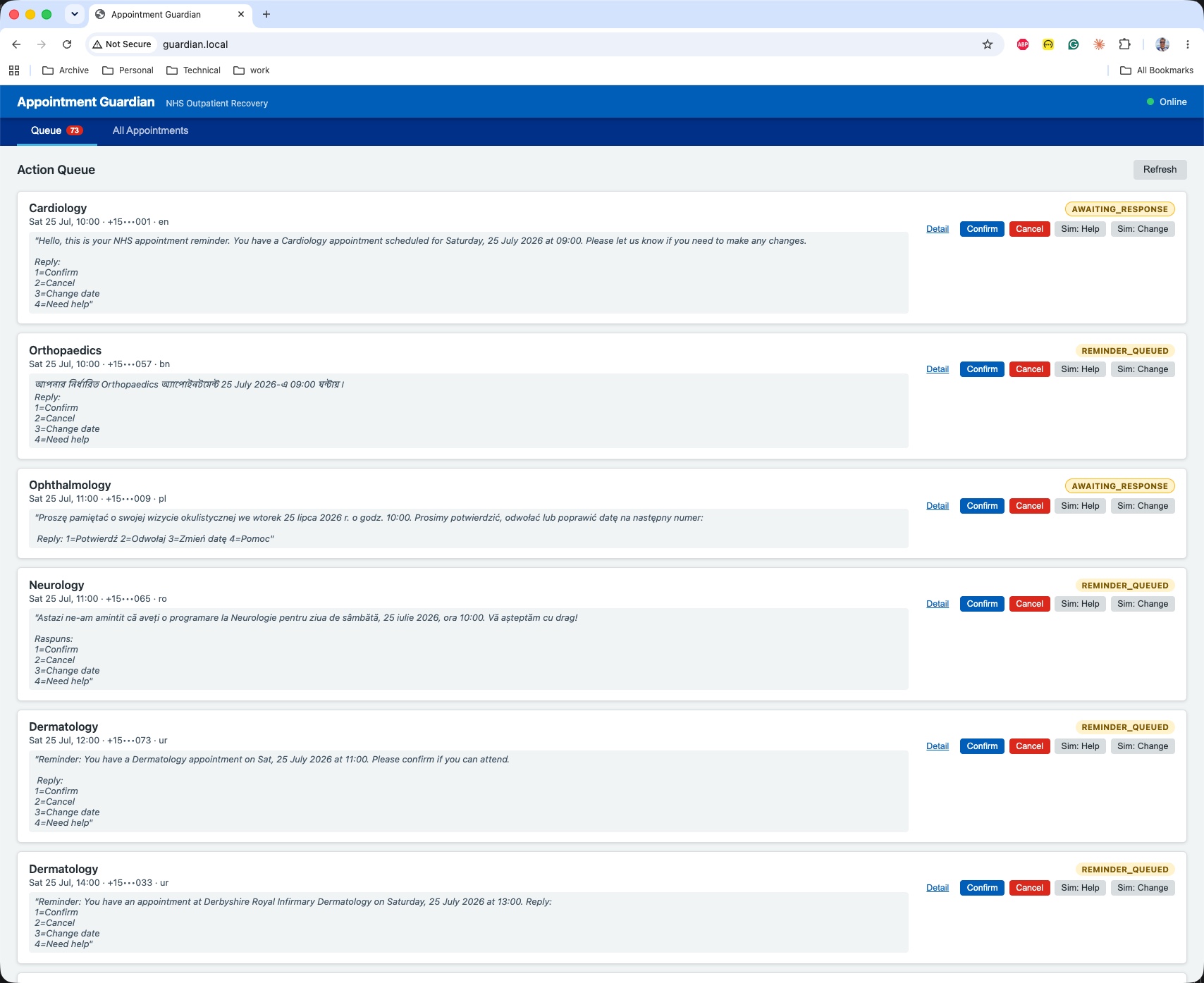This screenshot has height=983, width=1204.
Task: Open the Grammarly extension icon
Action: pyautogui.click(x=1074, y=44)
